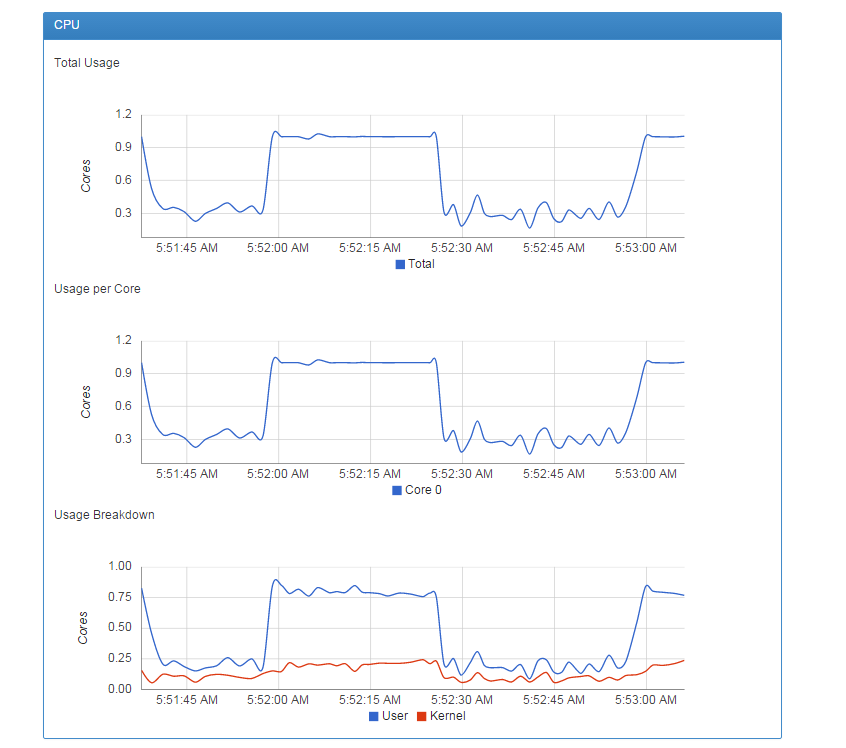Click 5:52:30 AM label in Usage Breakdown chart
Image resolution: width=846 pixels, height=748 pixels.
[462, 701]
